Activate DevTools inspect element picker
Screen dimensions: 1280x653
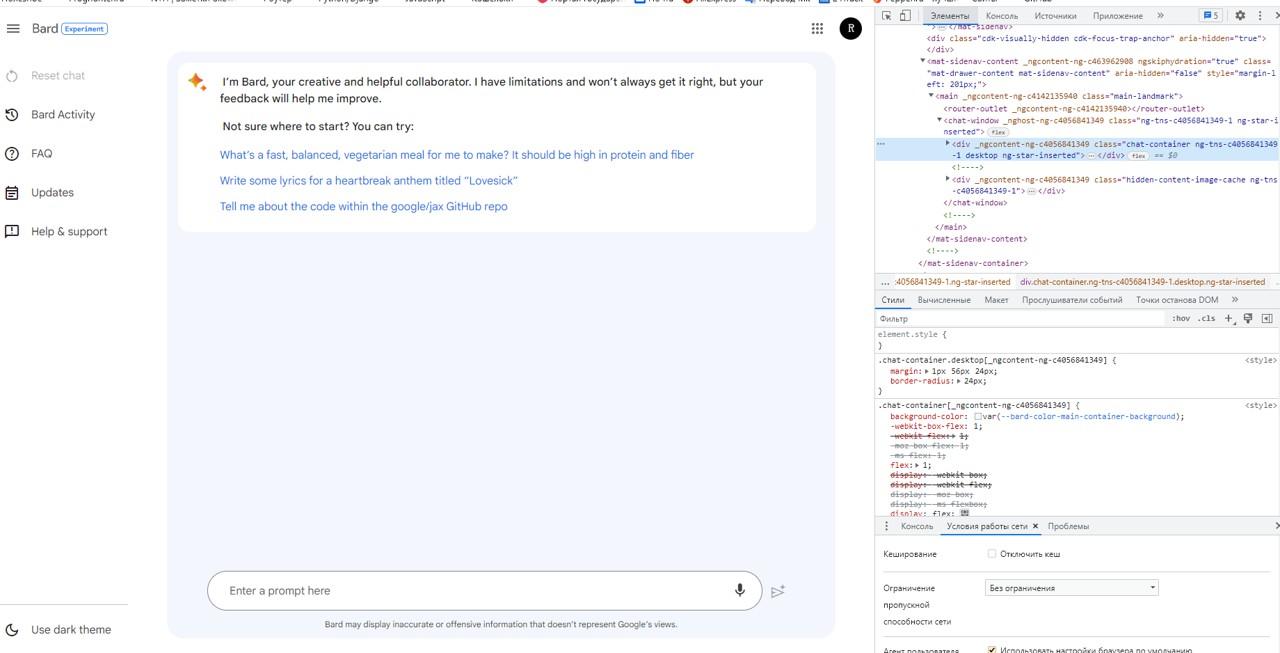click(887, 16)
